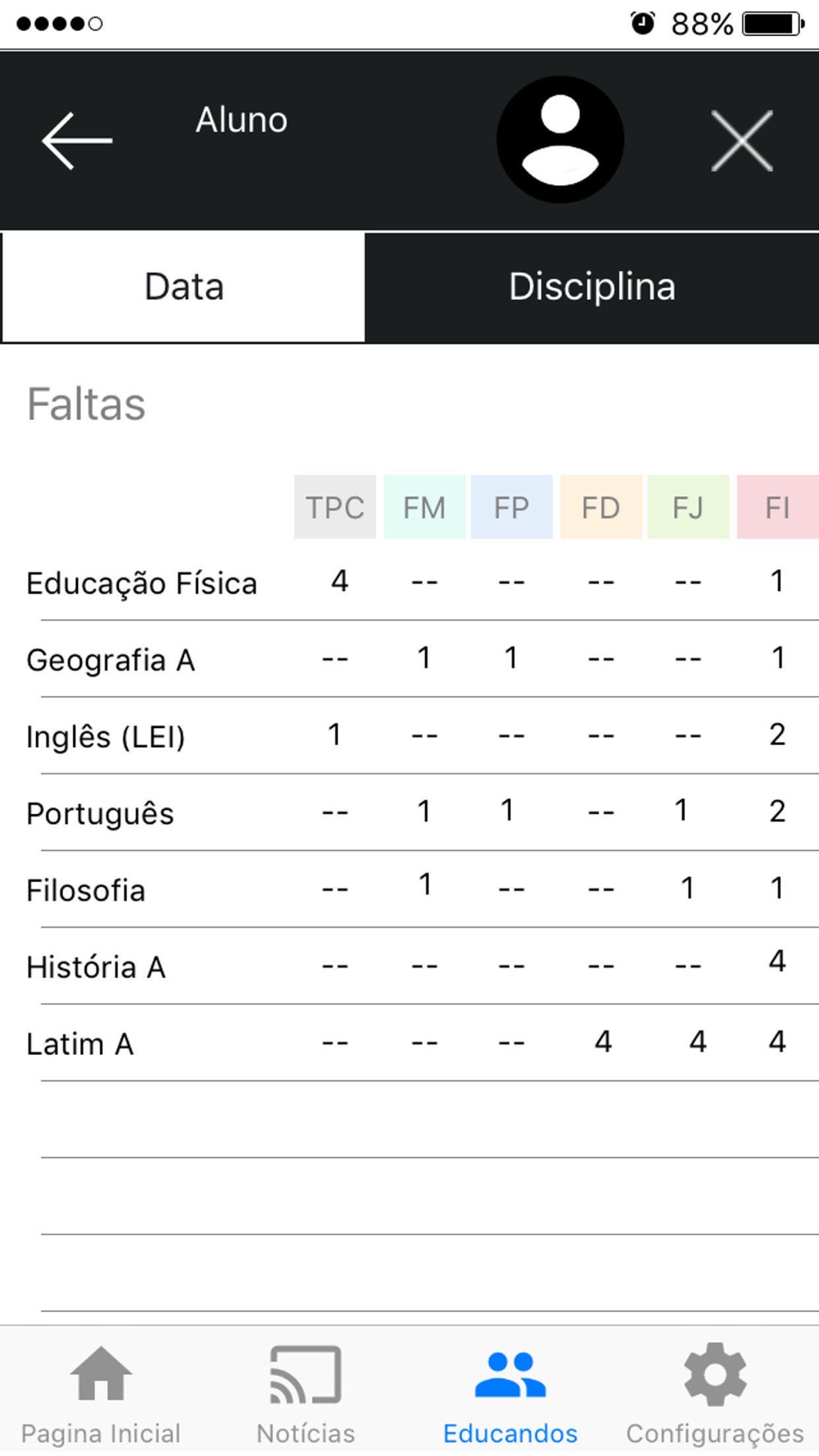Open the Notícias feed icon
The width and height of the screenshot is (819, 1456).
tap(305, 1374)
